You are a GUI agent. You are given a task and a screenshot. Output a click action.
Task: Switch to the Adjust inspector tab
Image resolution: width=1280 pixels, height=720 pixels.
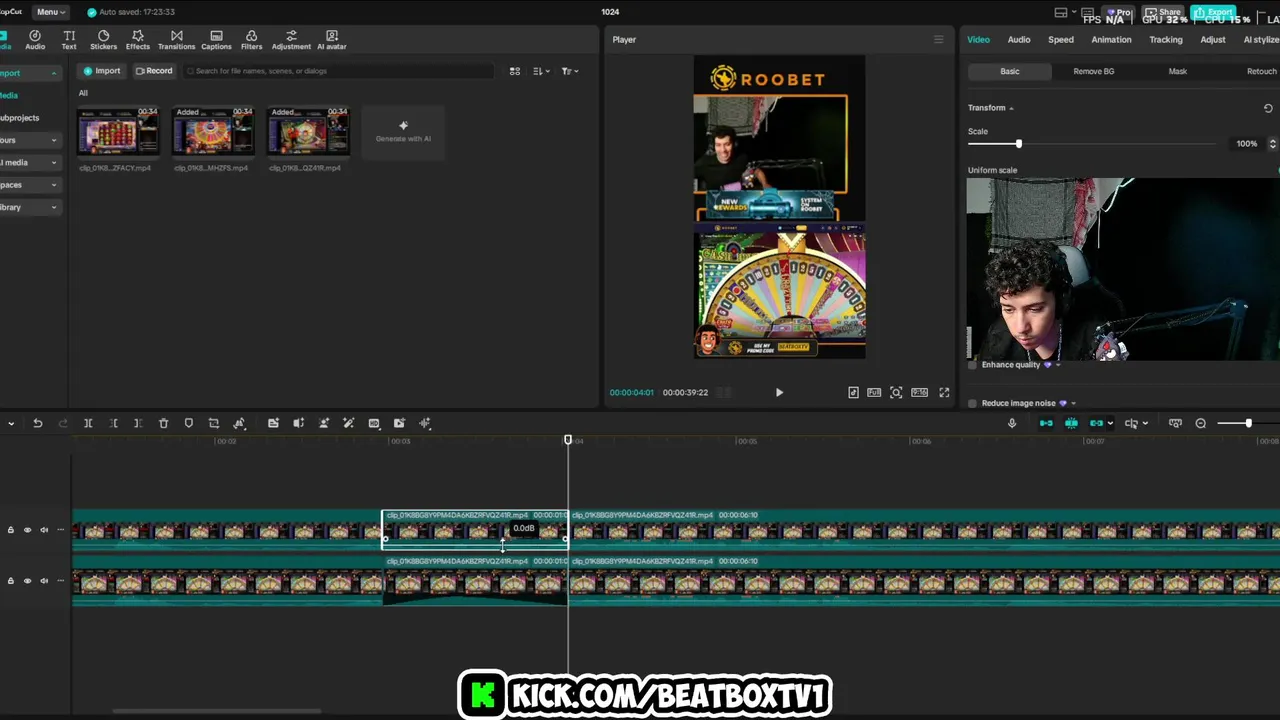coord(1213,40)
